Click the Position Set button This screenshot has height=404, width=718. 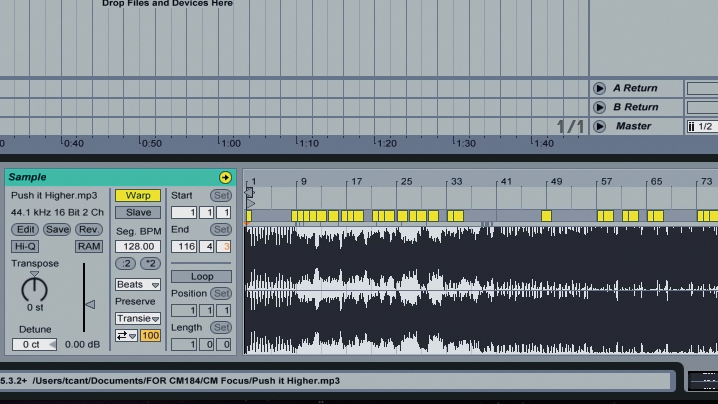point(221,293)
